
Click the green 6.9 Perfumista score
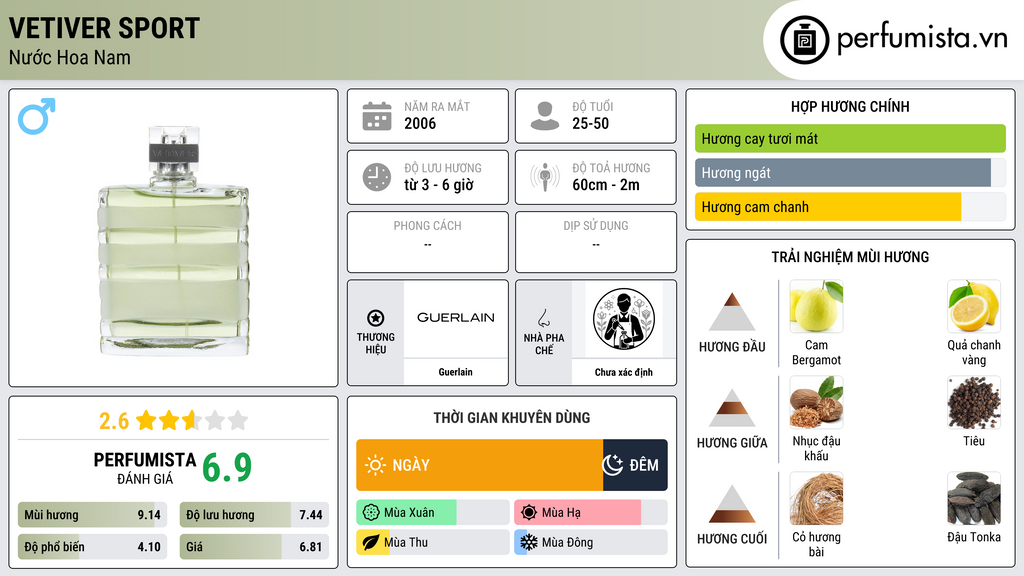(x=227, y=468)
